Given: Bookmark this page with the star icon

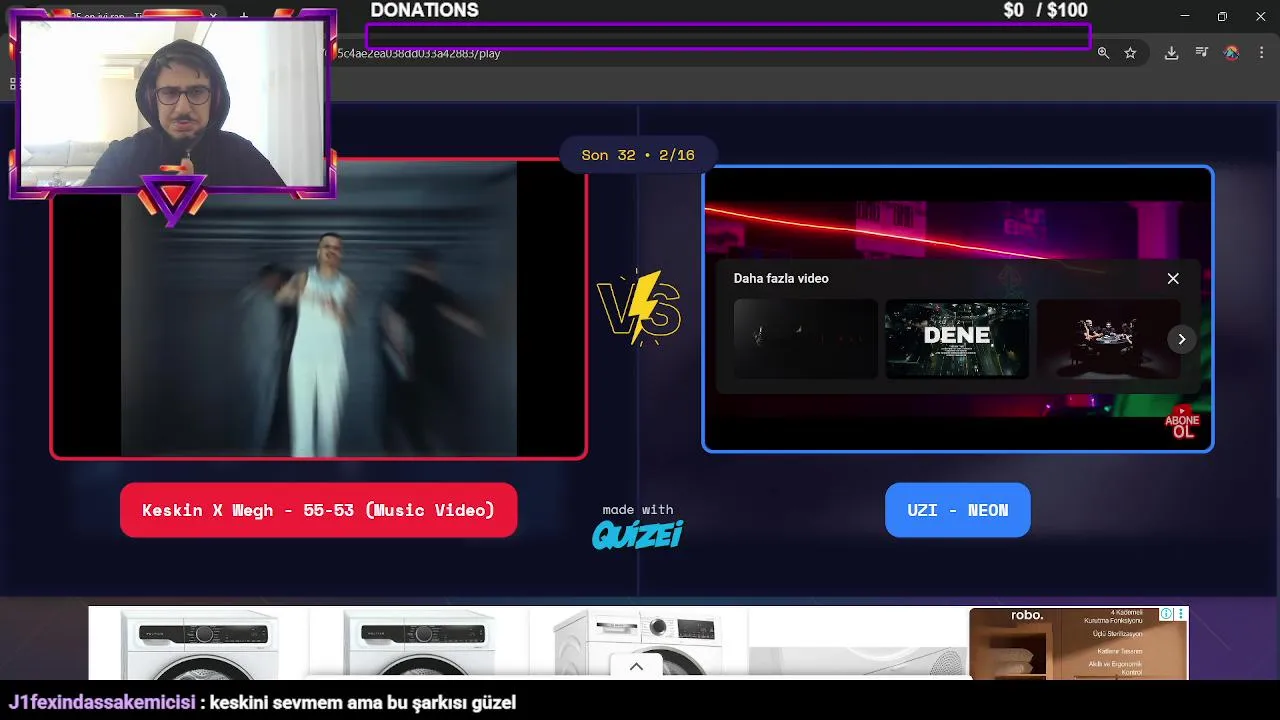Looking at the screenshot, I should click(1130, 53).
